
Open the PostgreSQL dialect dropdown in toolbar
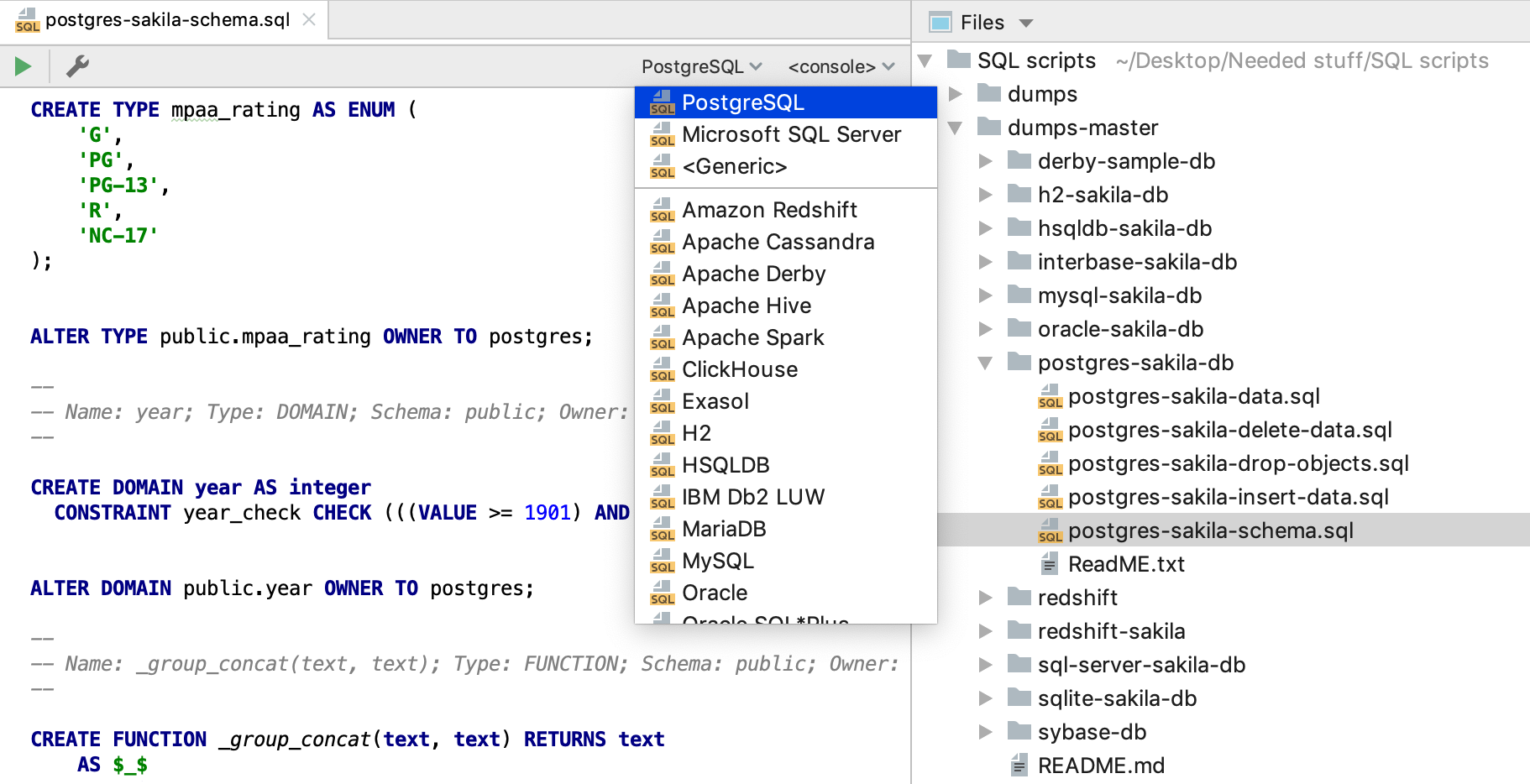coord(701,66)
